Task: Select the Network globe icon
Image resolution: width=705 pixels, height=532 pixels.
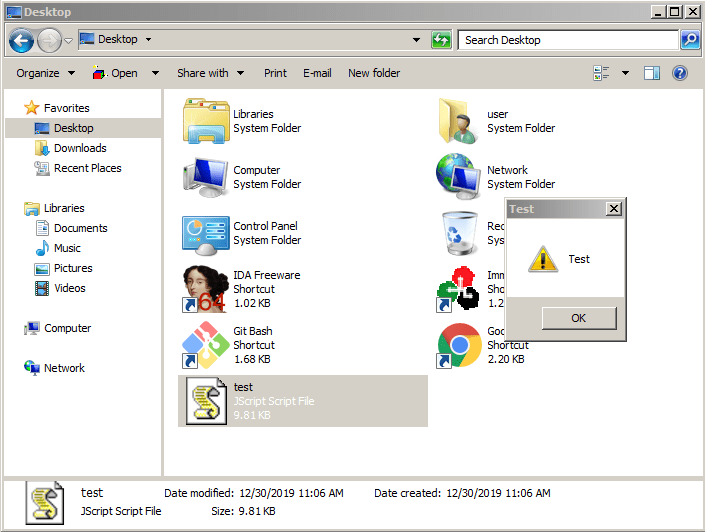Action: (459, 177)
